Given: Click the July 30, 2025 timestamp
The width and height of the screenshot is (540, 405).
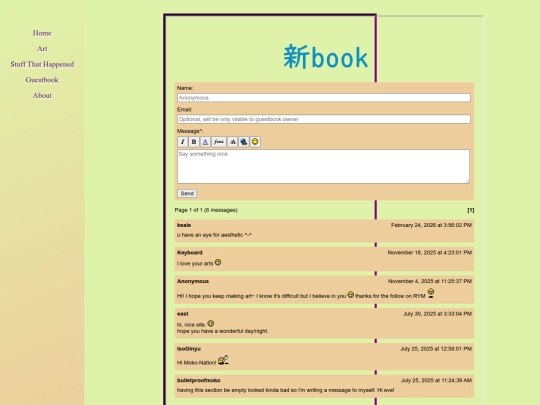Looking at the screenshot, I should pyautogui.click(x=437, y=314).
